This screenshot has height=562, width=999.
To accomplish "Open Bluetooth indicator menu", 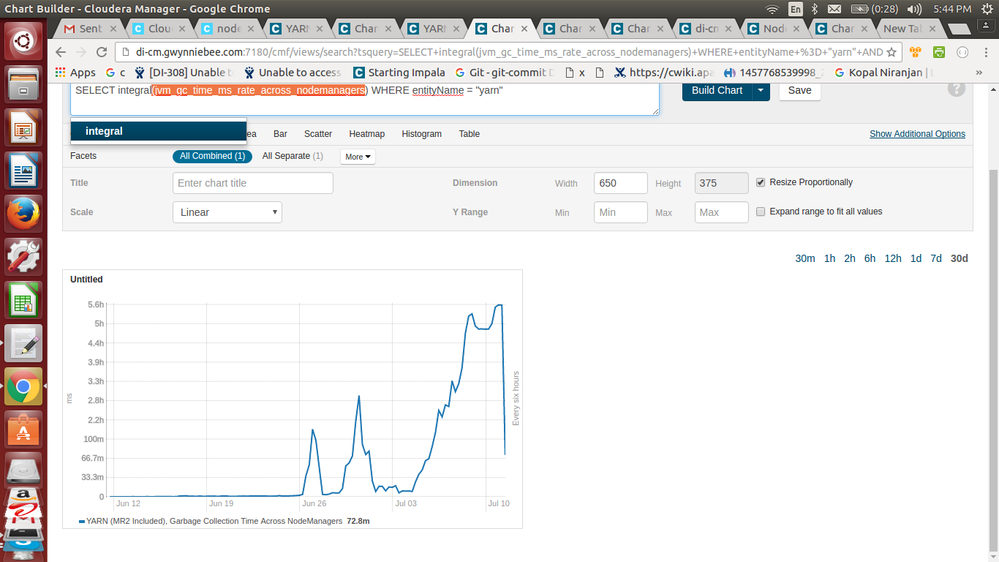I will 814,9.
